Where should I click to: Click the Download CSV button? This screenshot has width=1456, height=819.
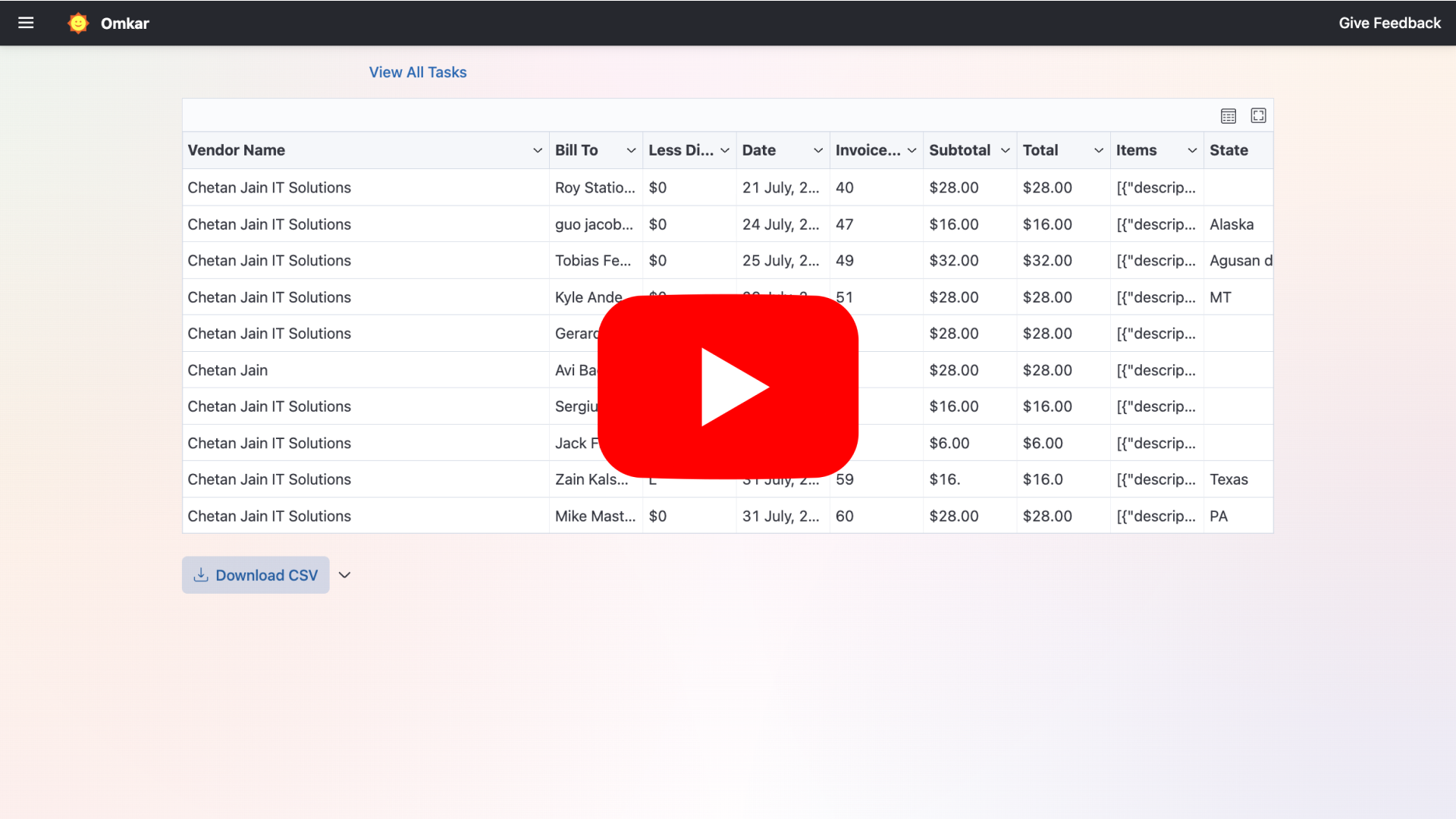(x=256, y=575)
